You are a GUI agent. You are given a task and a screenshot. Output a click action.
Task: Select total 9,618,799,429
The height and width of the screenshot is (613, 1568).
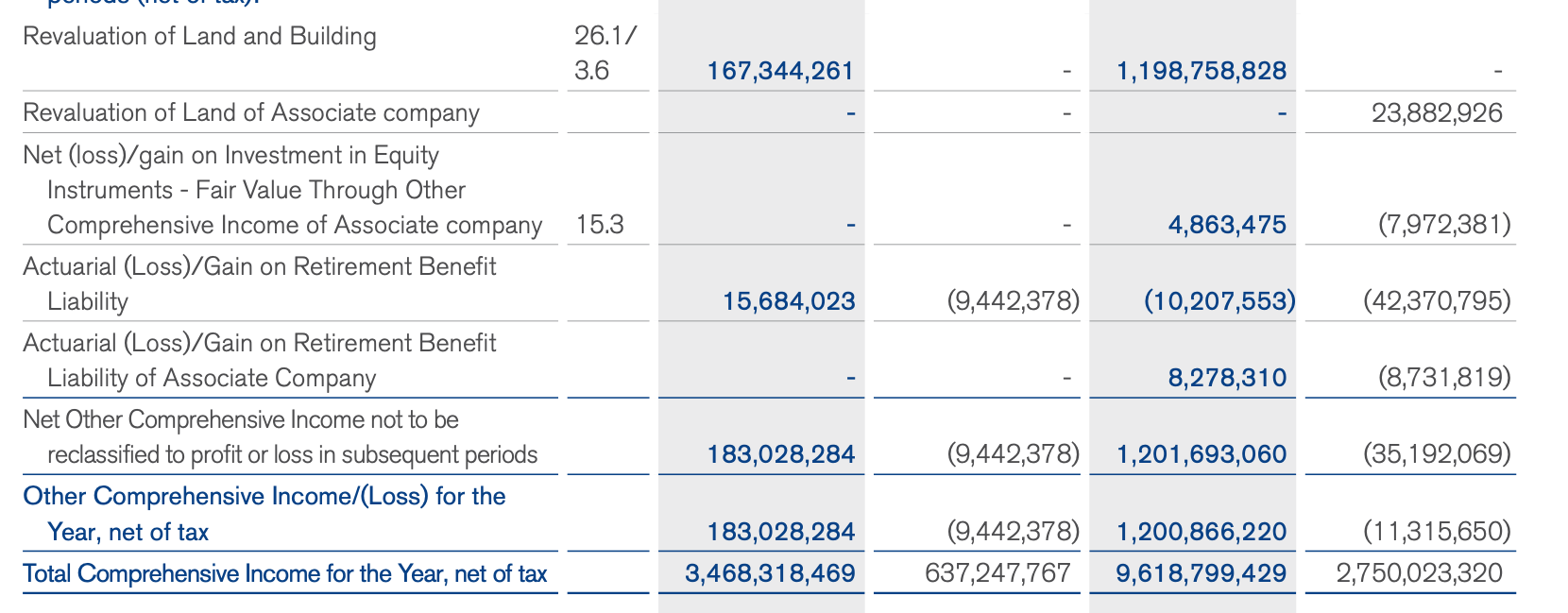(x=1202, y=573)
